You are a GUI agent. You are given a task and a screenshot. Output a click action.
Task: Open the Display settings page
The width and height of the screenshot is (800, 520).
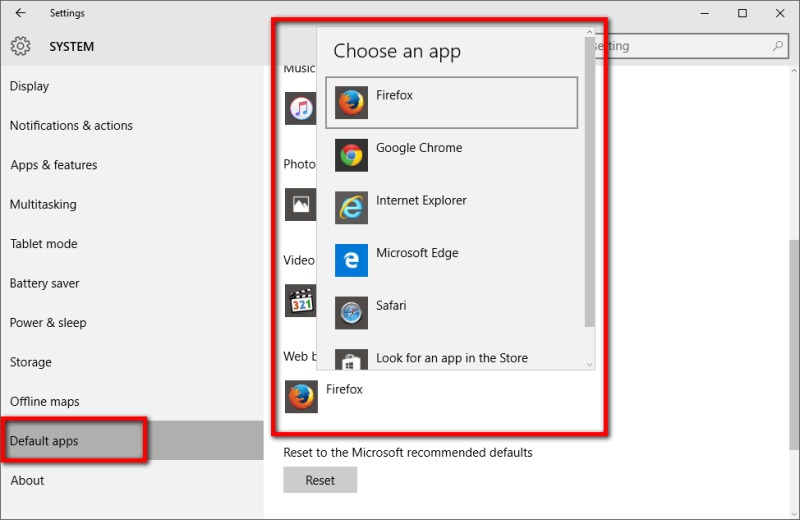(132, 86)
